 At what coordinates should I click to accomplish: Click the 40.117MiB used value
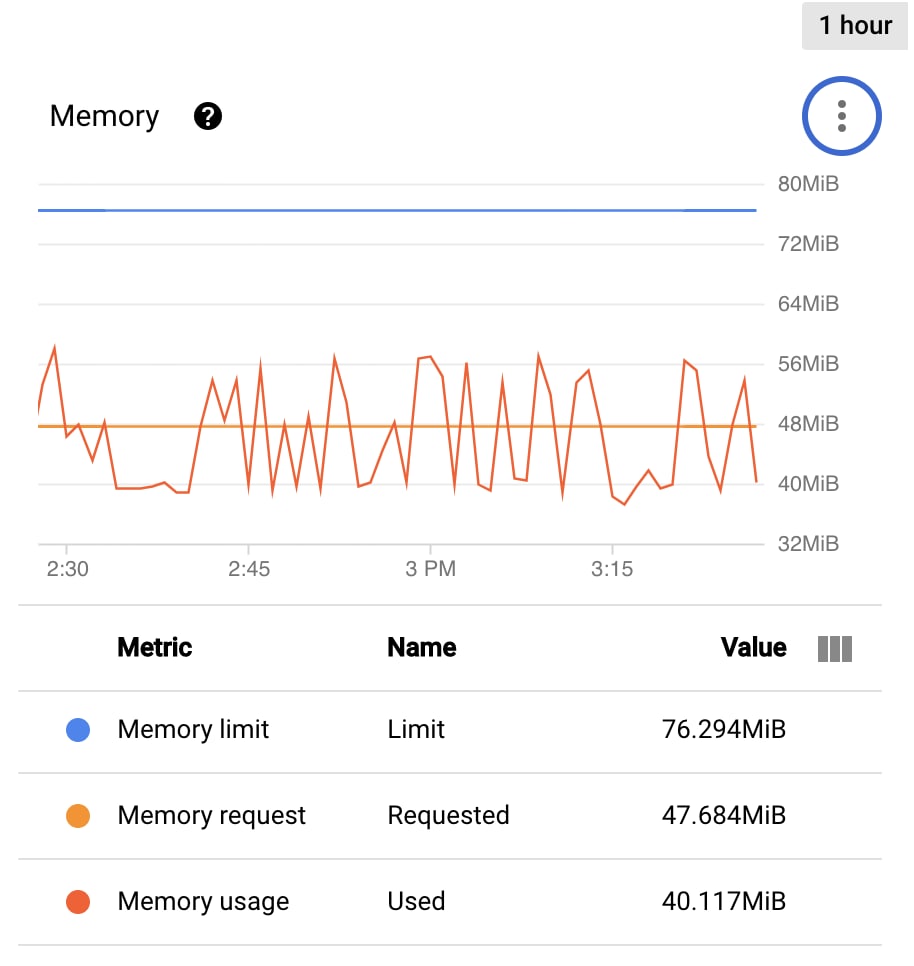click(x=724, y=901)
